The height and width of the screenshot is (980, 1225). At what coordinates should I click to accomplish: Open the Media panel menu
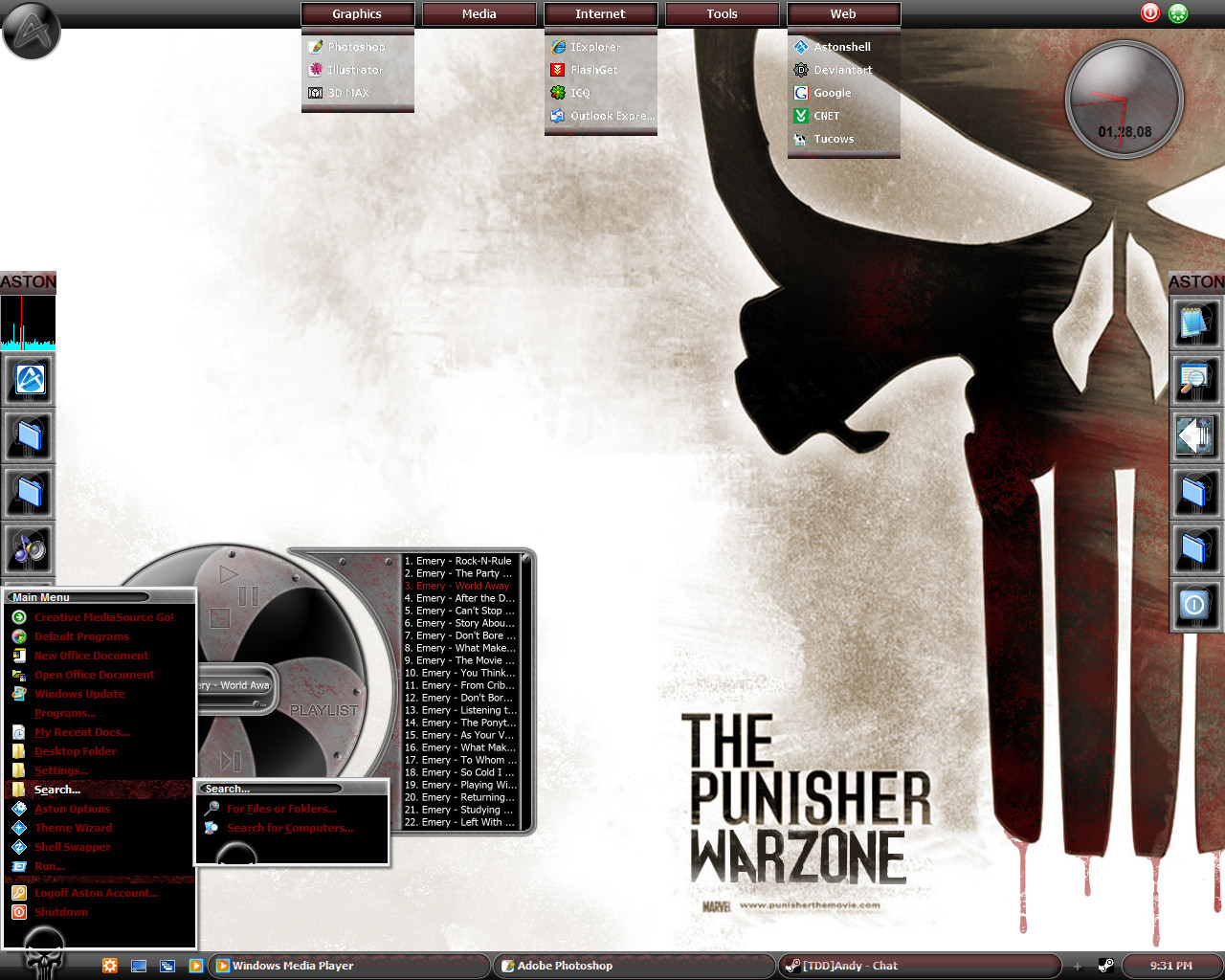pyautogui.click(x=479, y=14)
